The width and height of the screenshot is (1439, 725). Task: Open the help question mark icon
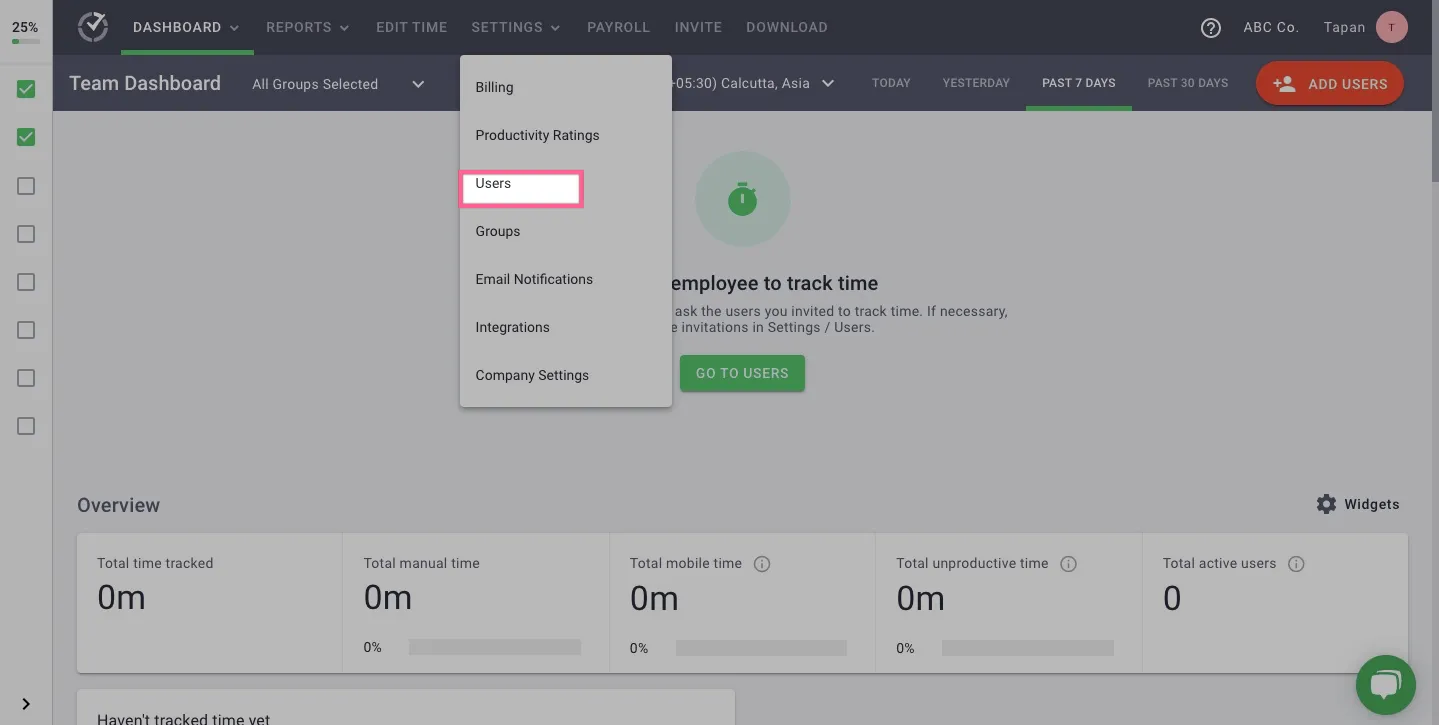[x=1211, y=28]
